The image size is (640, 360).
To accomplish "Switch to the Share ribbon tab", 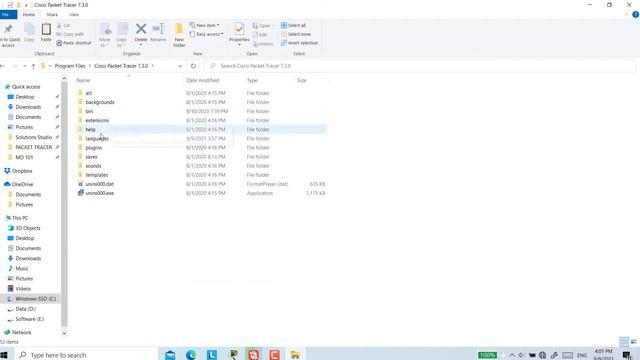I will [52, 15].
